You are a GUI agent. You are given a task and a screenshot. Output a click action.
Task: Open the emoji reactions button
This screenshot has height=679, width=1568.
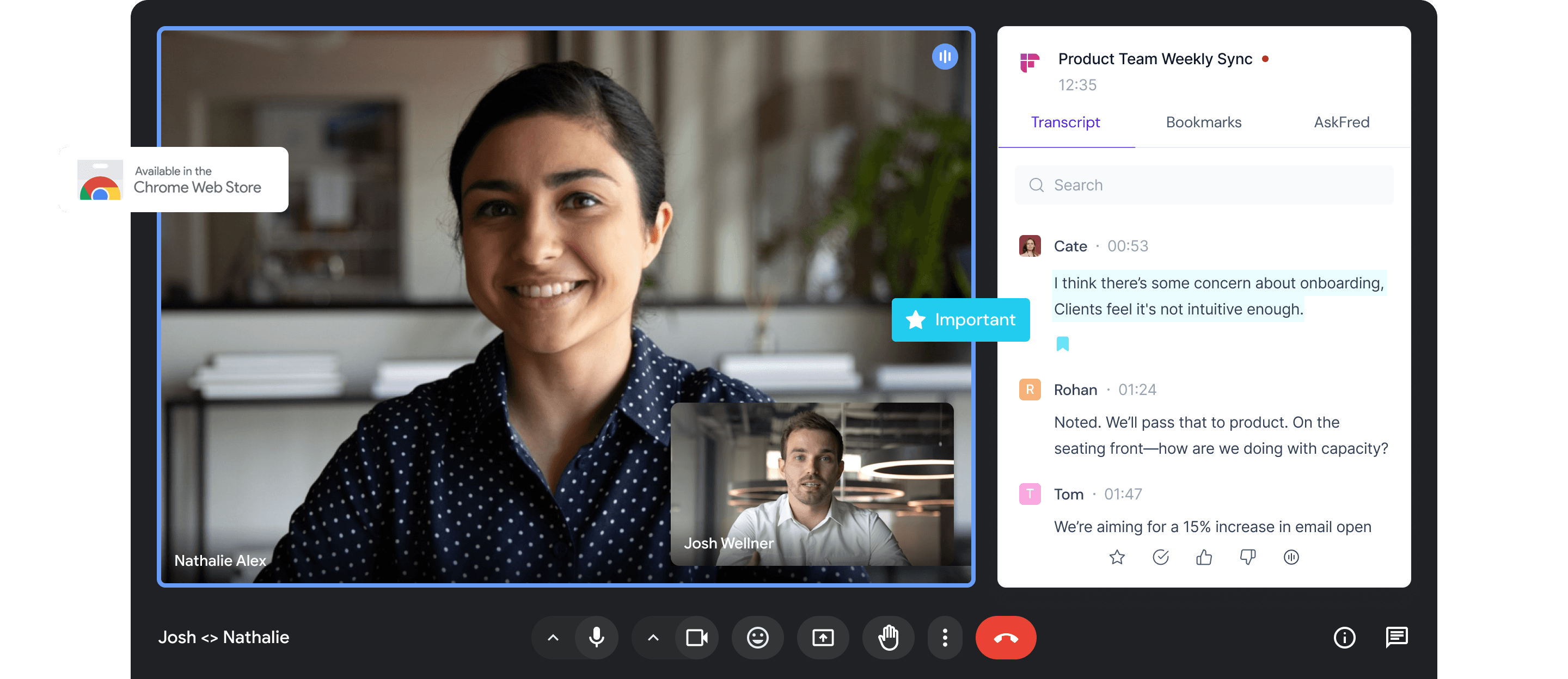(757, 637)
